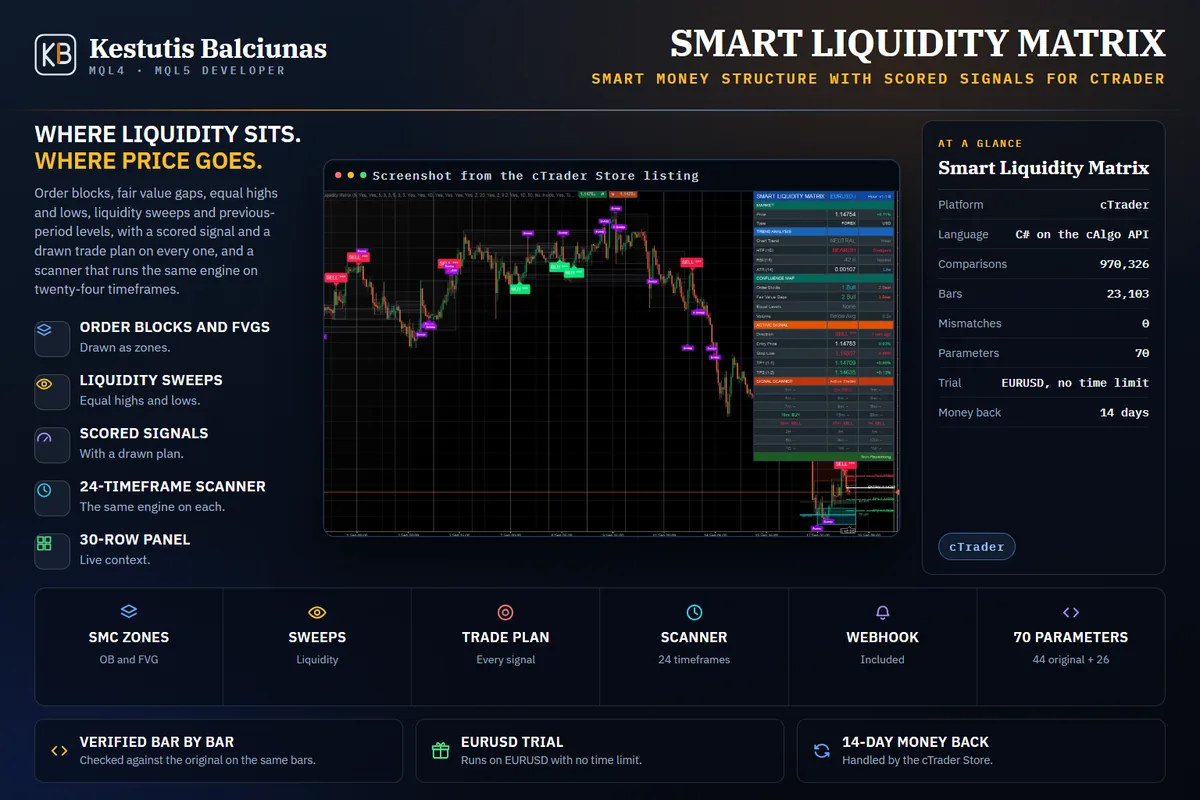
Task: Click the 'SMART LIQUIDITY MATRIX' title
Action: [x=917, y=44]
